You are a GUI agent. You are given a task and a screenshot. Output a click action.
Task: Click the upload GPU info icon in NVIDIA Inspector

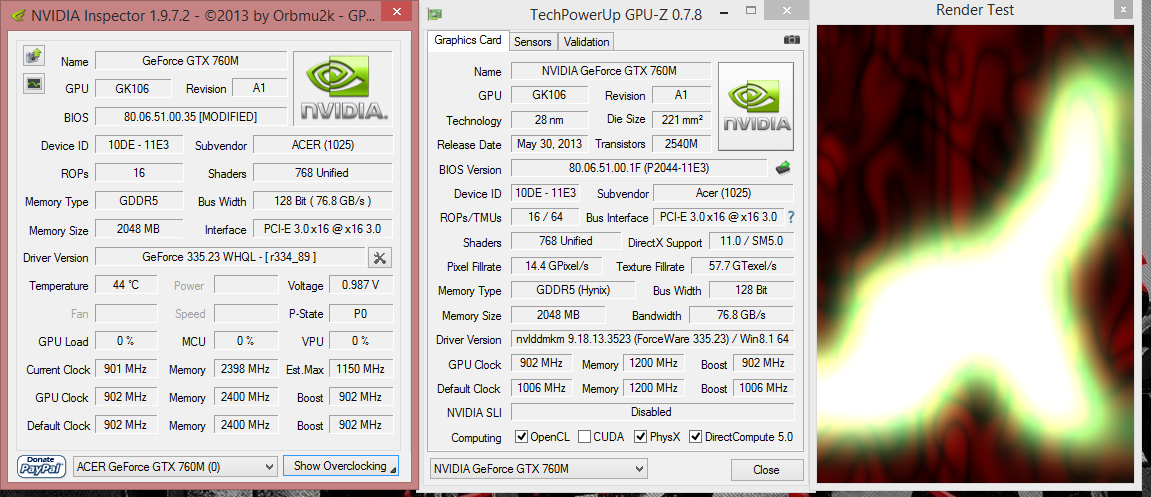click(34, 55)
